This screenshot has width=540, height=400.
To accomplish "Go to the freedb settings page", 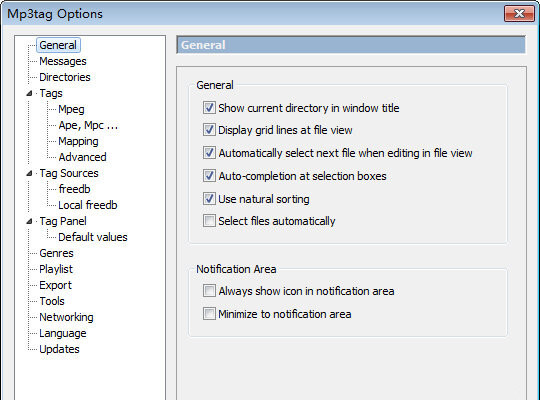I will click(74, 189).
